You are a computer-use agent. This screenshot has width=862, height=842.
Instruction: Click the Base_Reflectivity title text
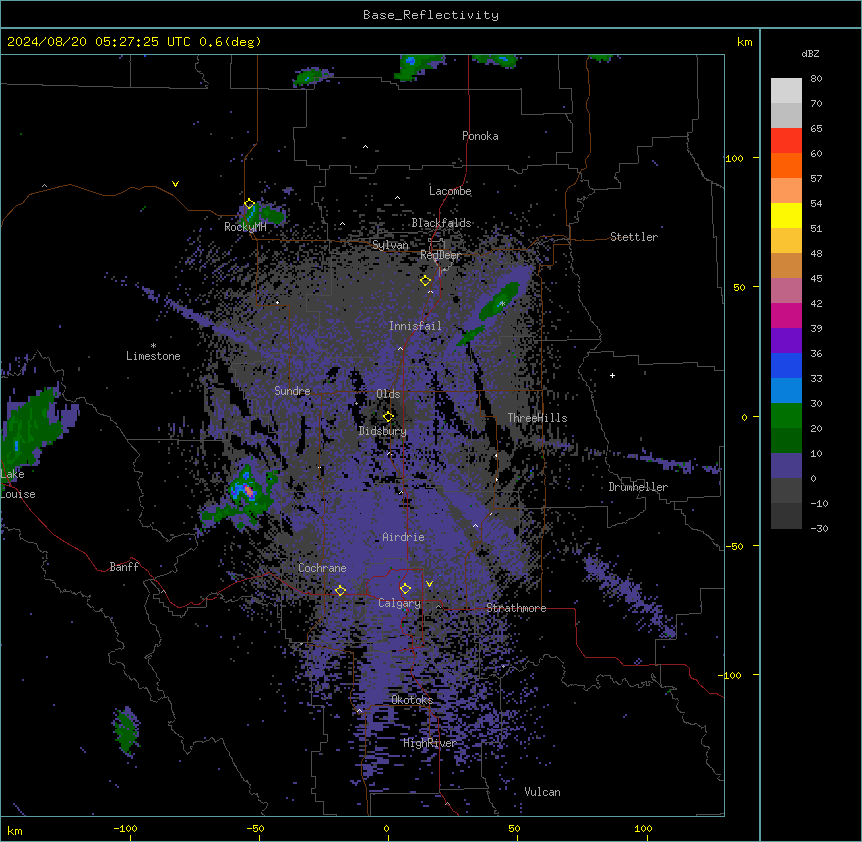click(430, 15)
